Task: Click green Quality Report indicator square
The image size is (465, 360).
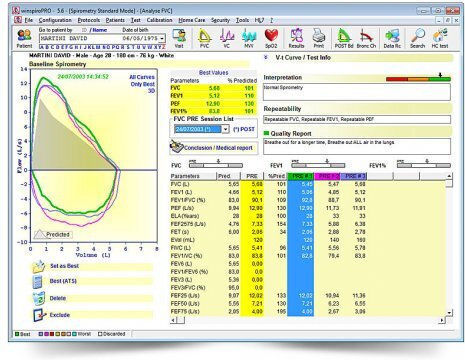Action: click(x=266, y=133)
